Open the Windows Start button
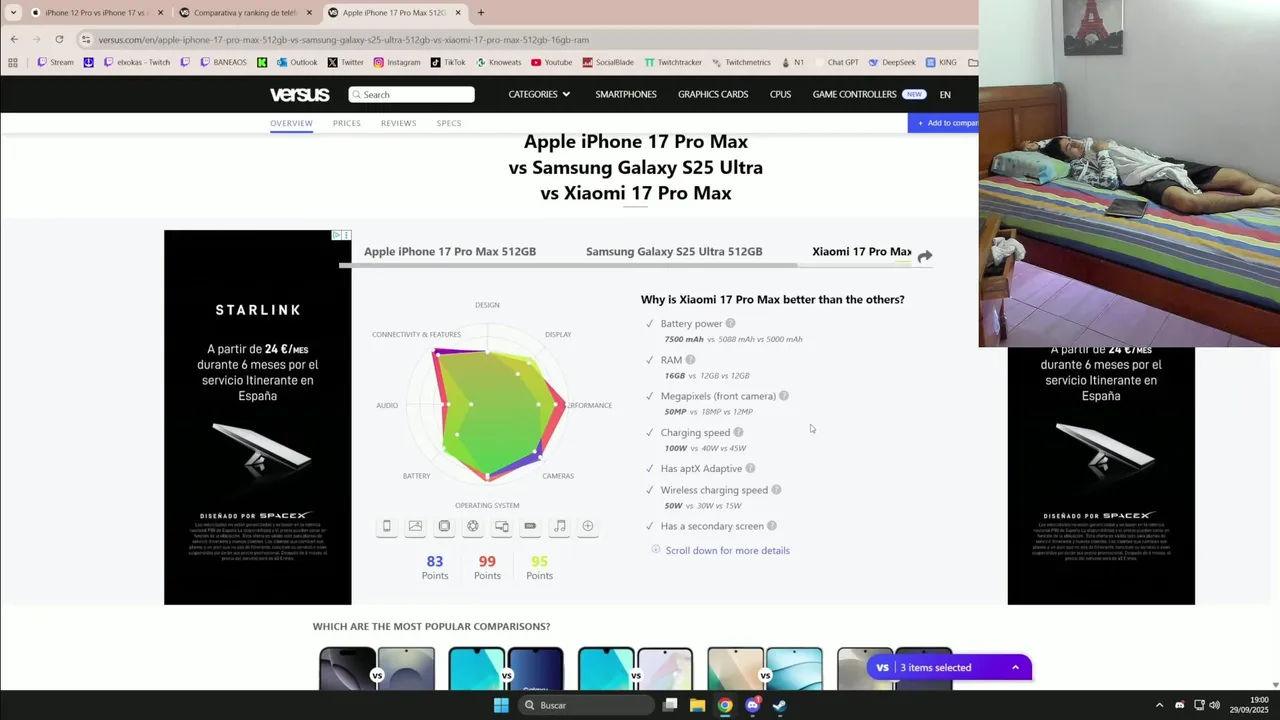The height and width of the screenshot is (720, 1280). pos(501,705)
